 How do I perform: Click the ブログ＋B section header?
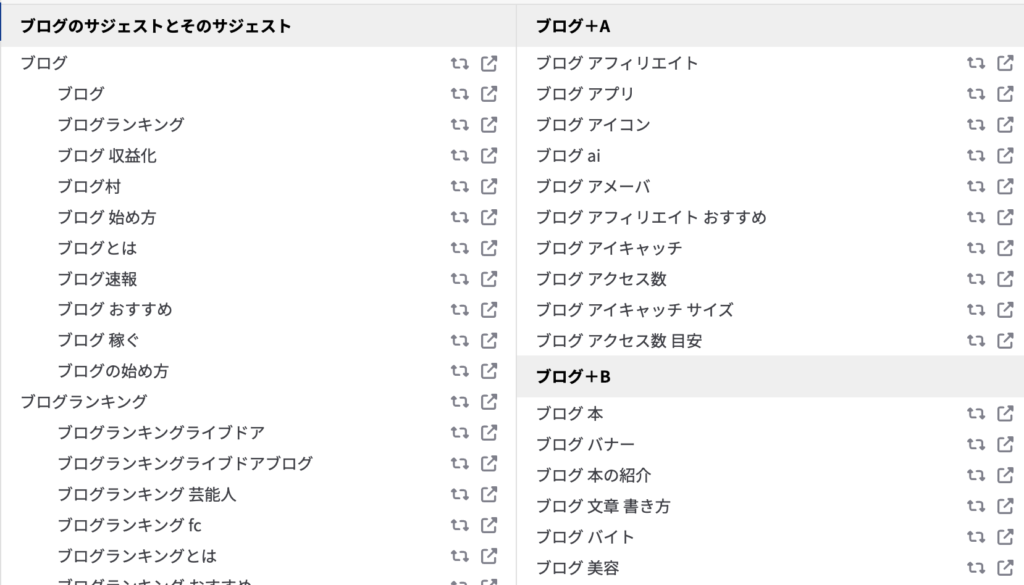pyautogui.click(x=573, y=377)
